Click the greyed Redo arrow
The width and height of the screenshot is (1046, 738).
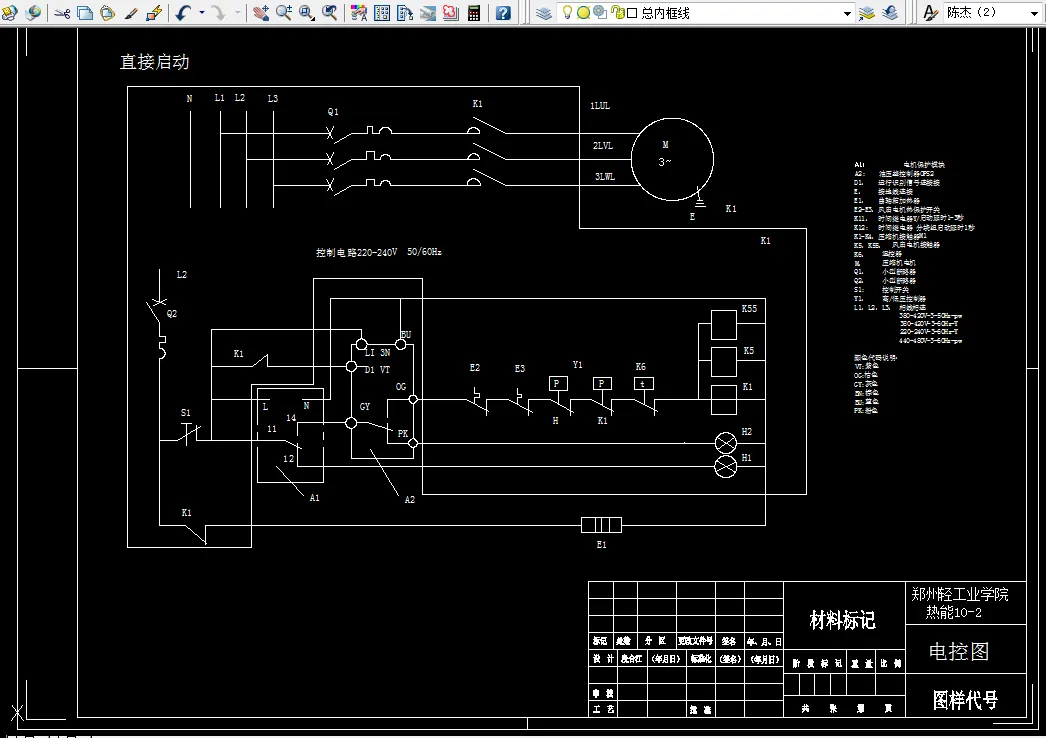[x=219, y=13]
